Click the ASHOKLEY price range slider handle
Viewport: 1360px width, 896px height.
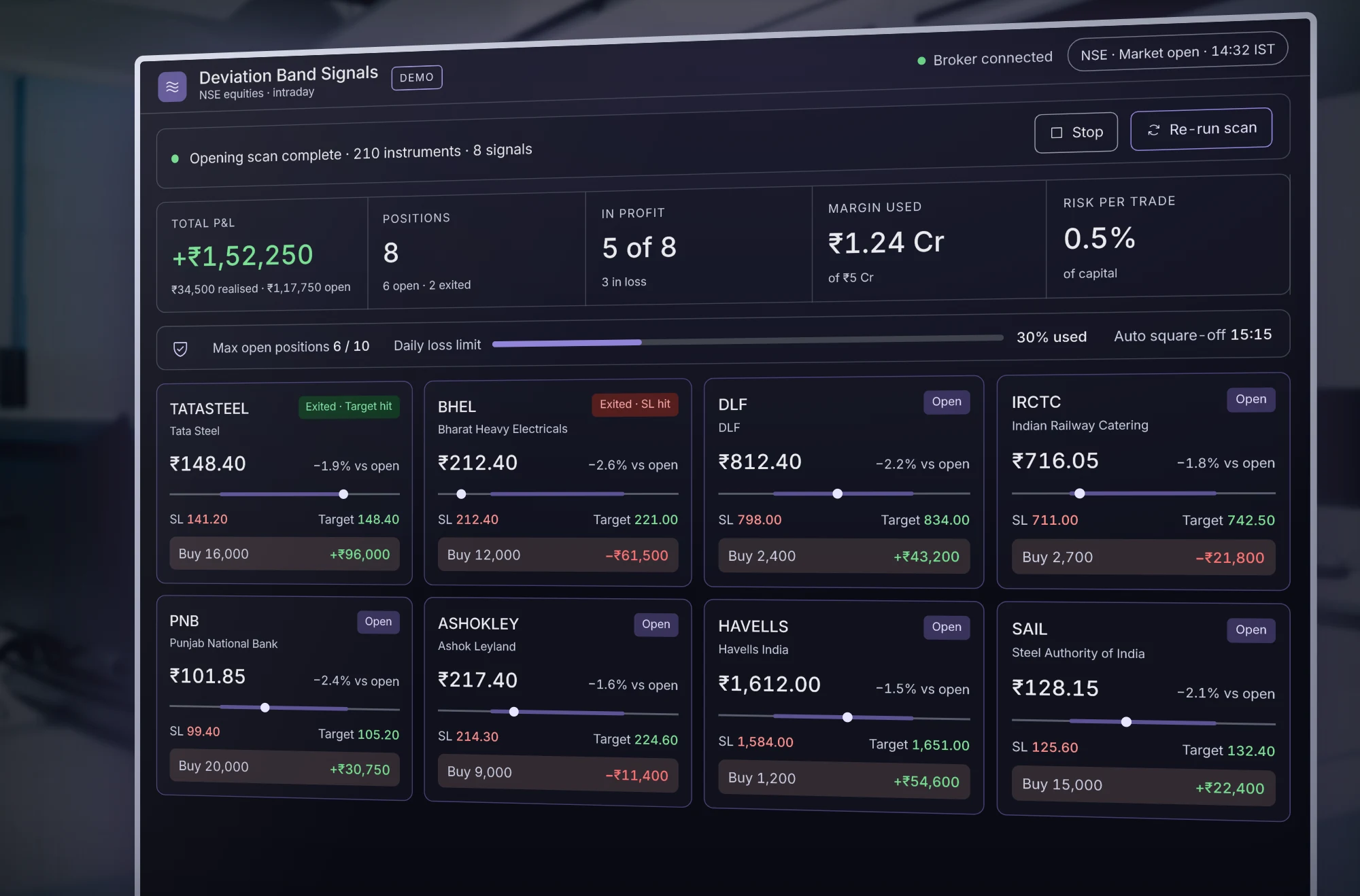(x=514, y=712)
